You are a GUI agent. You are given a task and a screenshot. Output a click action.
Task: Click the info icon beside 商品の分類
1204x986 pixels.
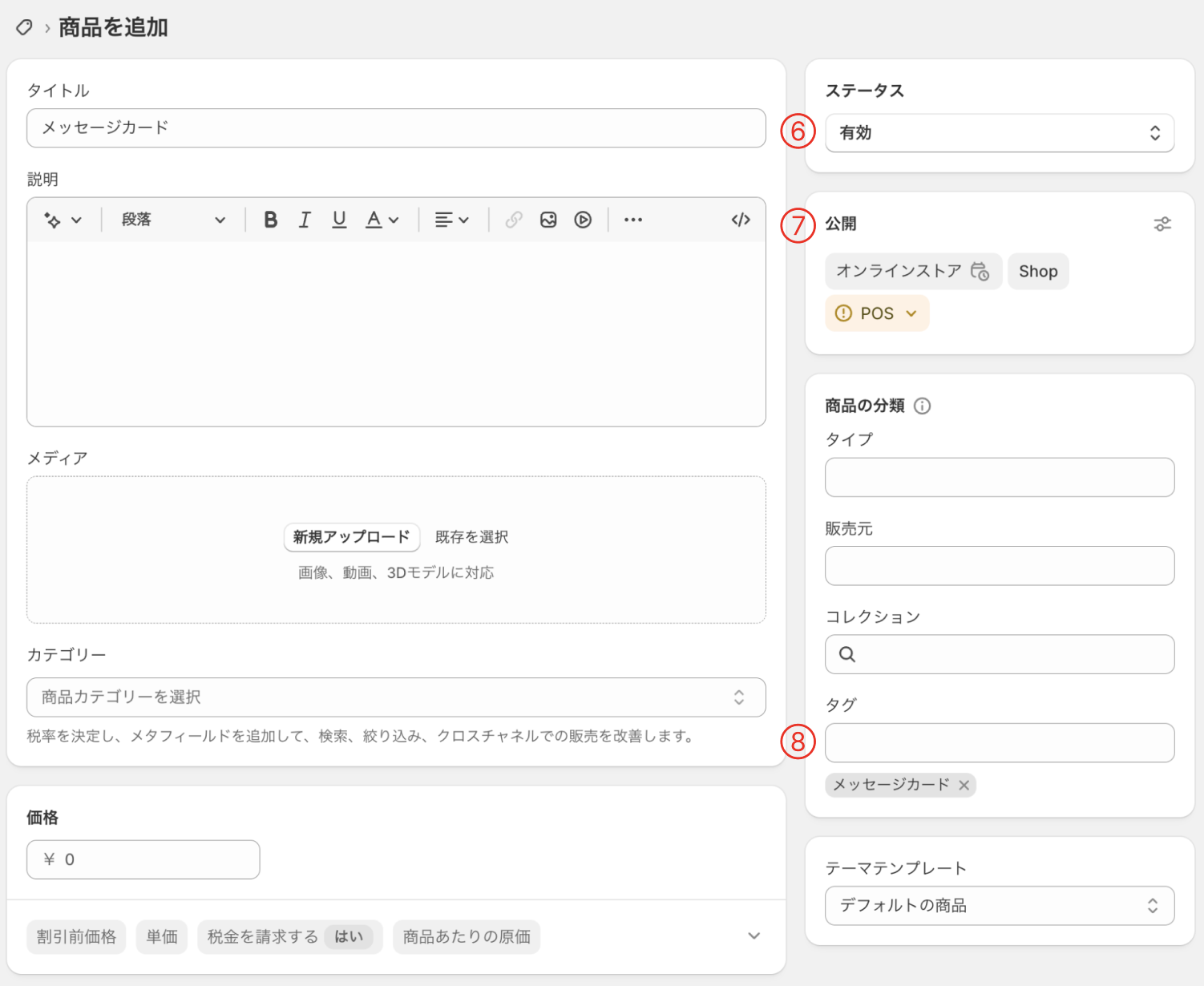tap(923, 406)
